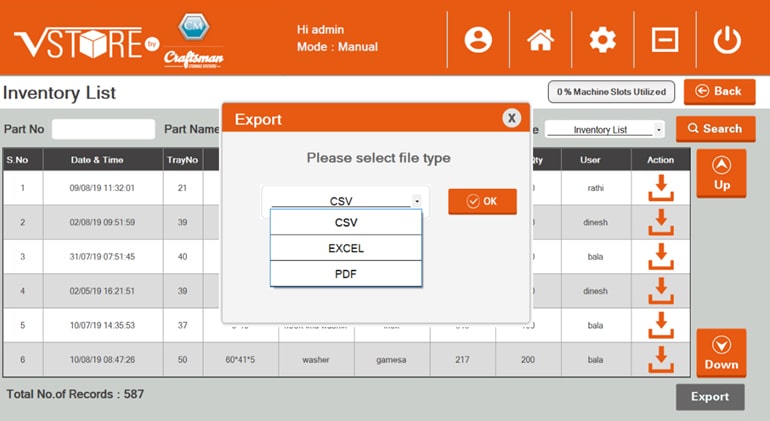The width and height of the screenshot is (770, 421).
Task: Open the settings gear icon
Action: click(602, 40)
